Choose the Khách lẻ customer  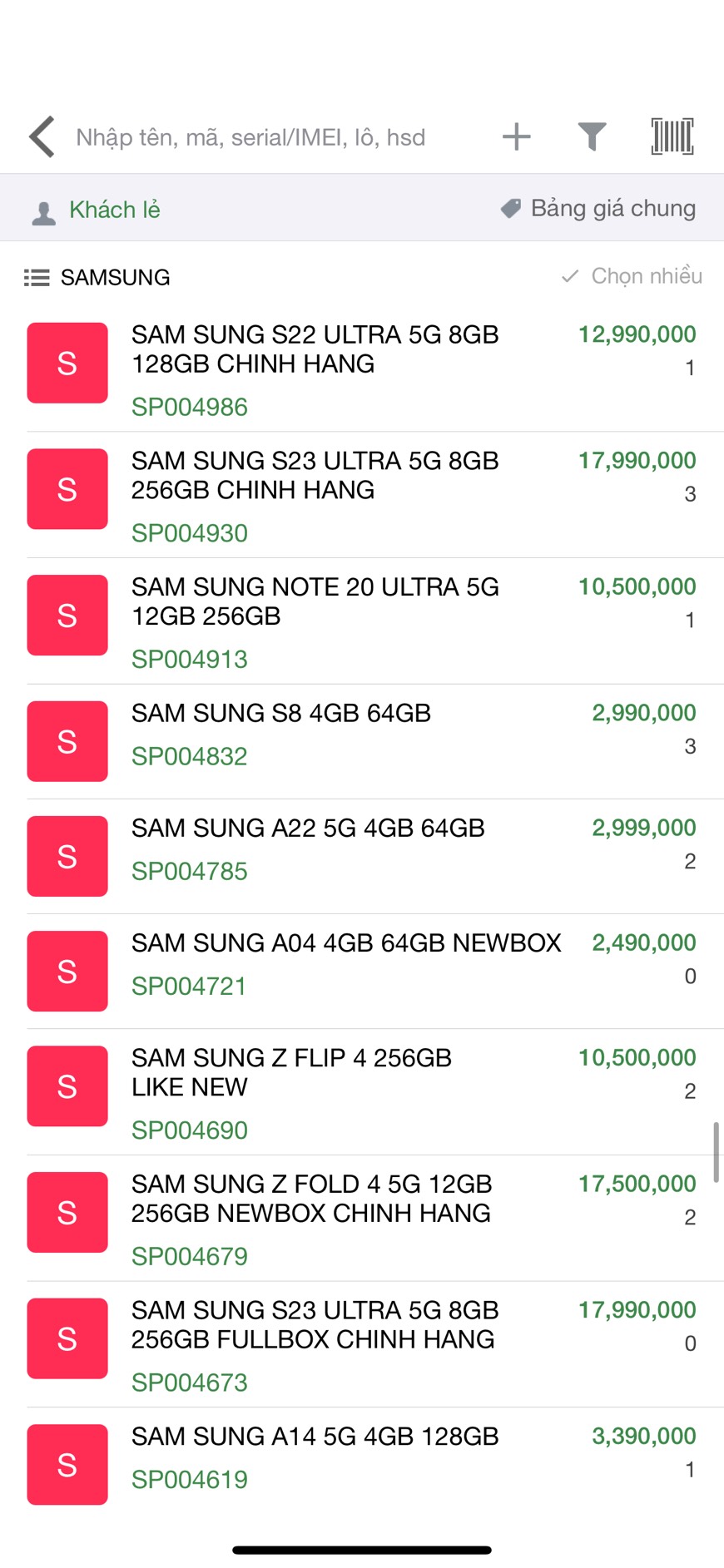click(x=115, y=210)
